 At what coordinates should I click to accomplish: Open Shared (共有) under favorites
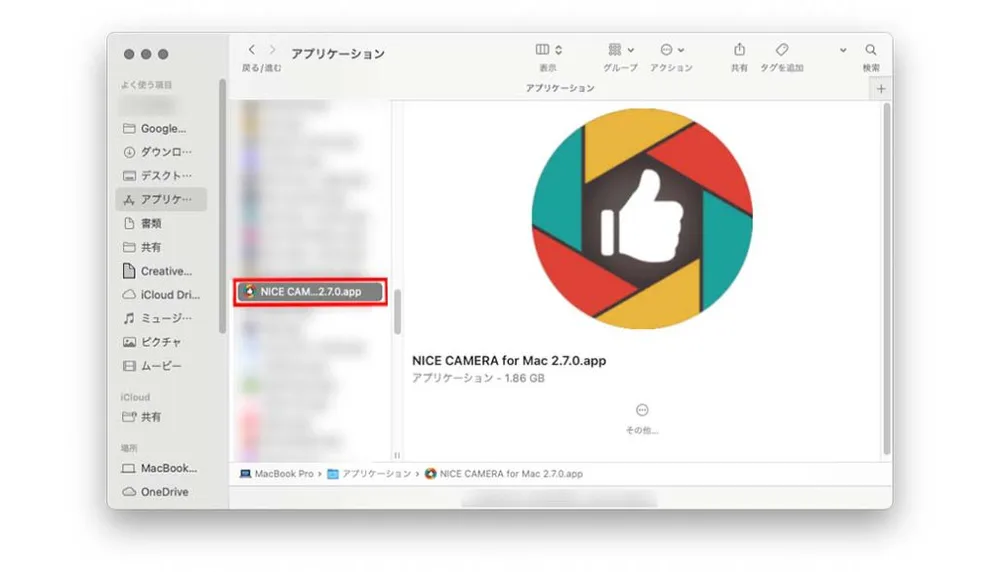pyautogui.click(x=163, y=247)
